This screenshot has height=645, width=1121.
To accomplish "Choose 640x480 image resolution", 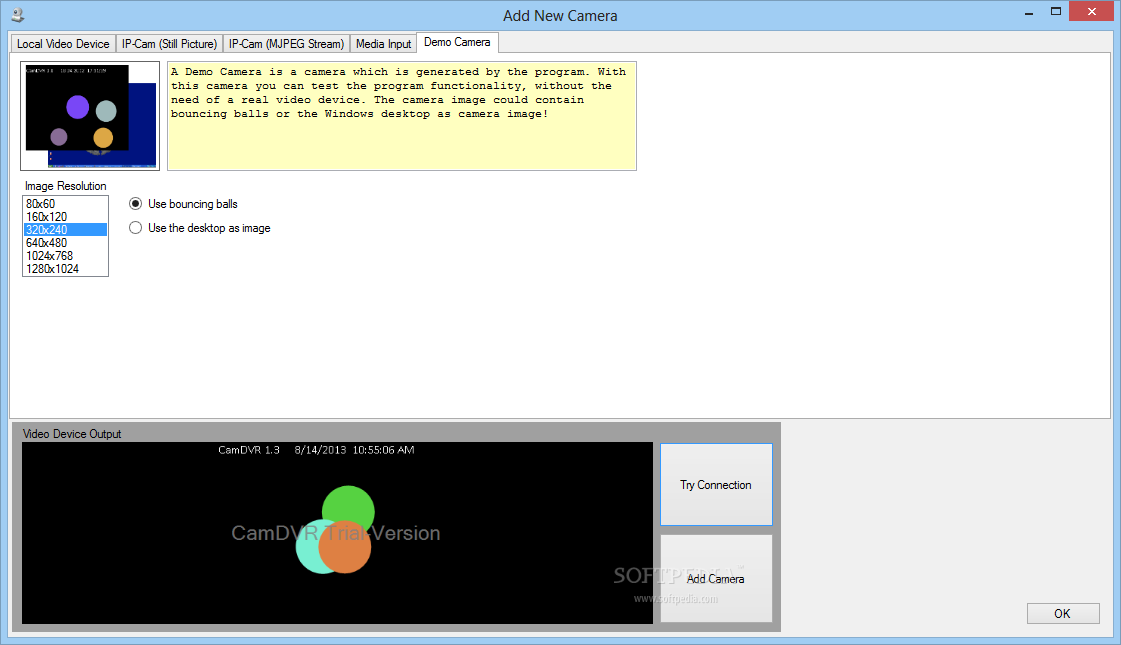I will coord(65,243).
